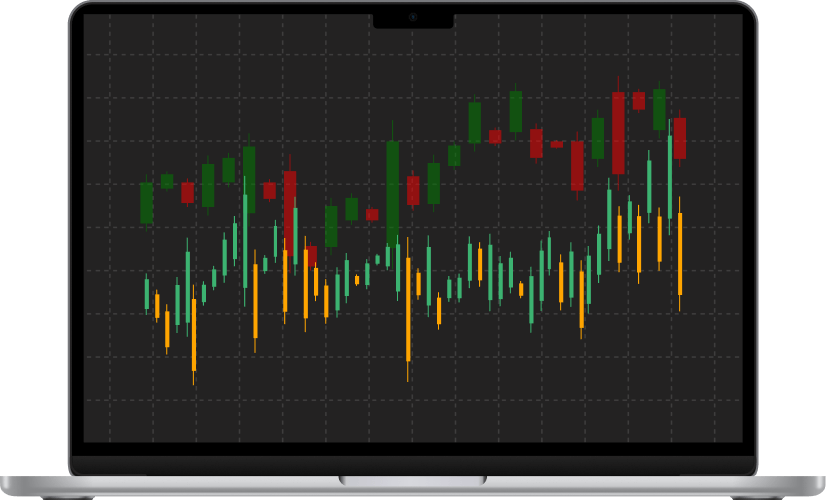Viewport: 827px width, 501px height.
Task: Click the dark green candle beside rightmost red candle
Action: (659, 109)
